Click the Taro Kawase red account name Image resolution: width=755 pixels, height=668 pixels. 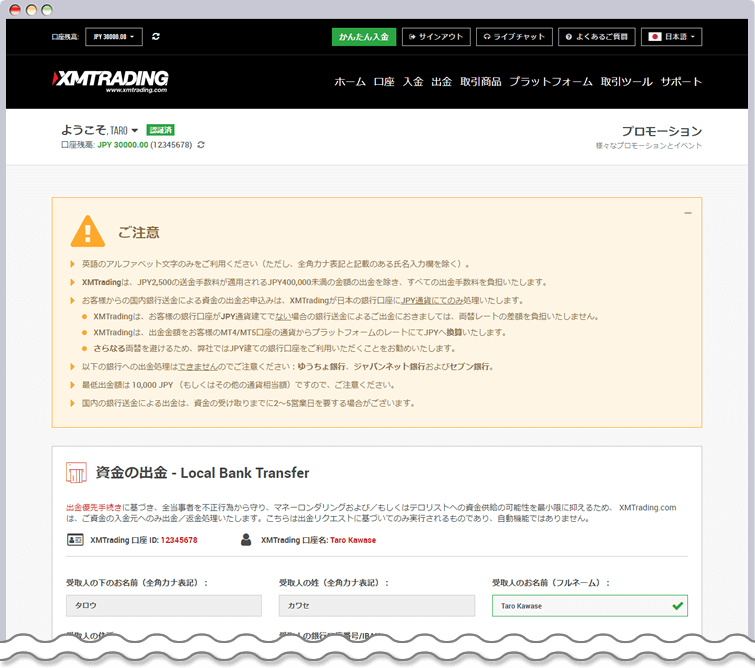point(353,540)
